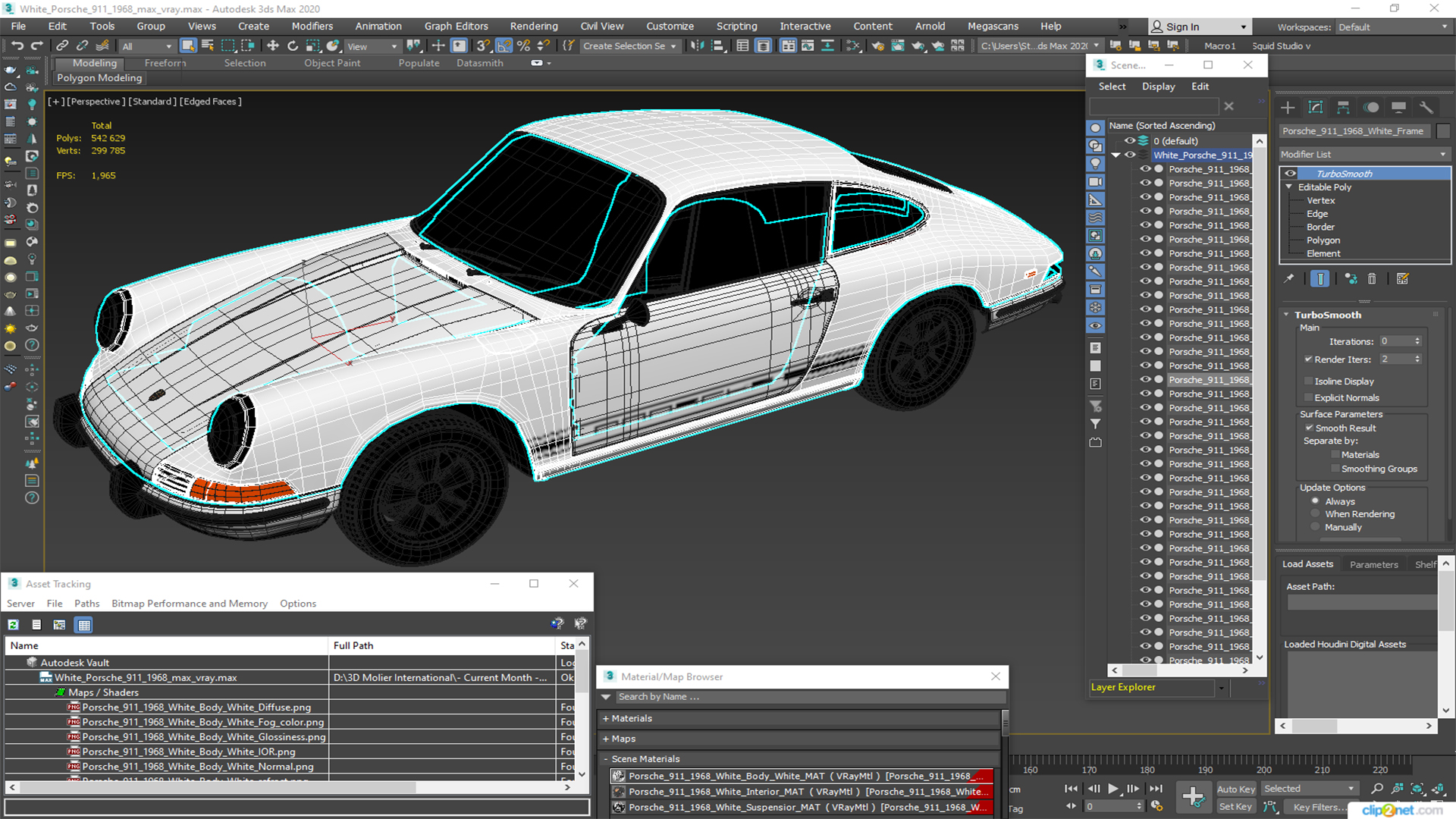Click the Redo arrow icon
This screenshot has height=819, width=1456.
point(36,45)
